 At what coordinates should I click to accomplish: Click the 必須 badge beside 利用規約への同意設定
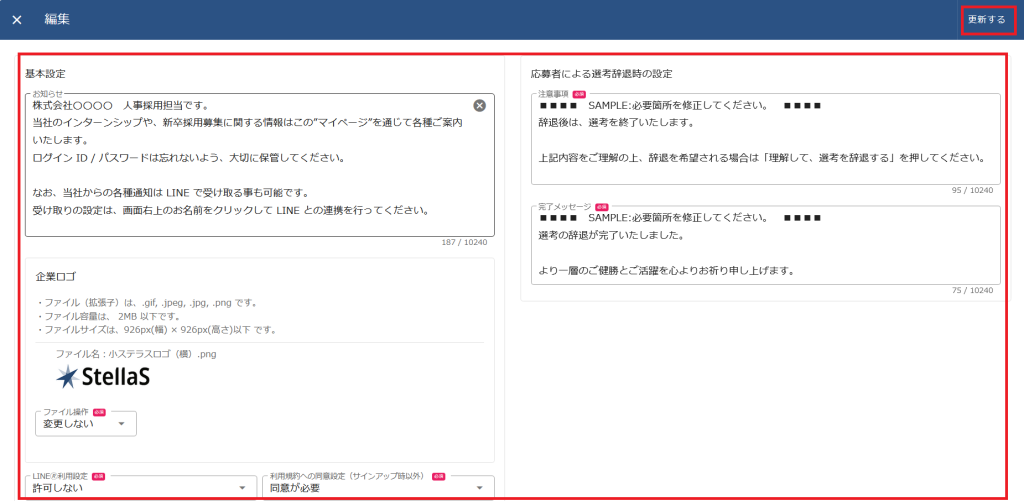pyautogui.click(x=438, y=477)
